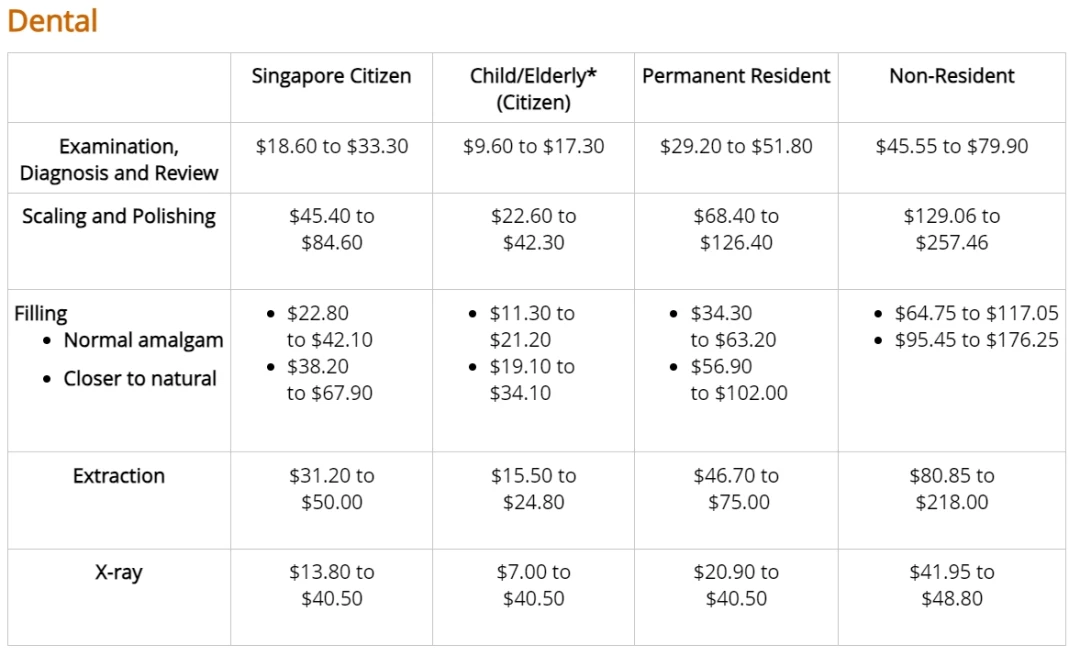Click the $95.45 to $176.25 filling price
This screenshot has width=1080, height=656.
click(x=976, y=340)
